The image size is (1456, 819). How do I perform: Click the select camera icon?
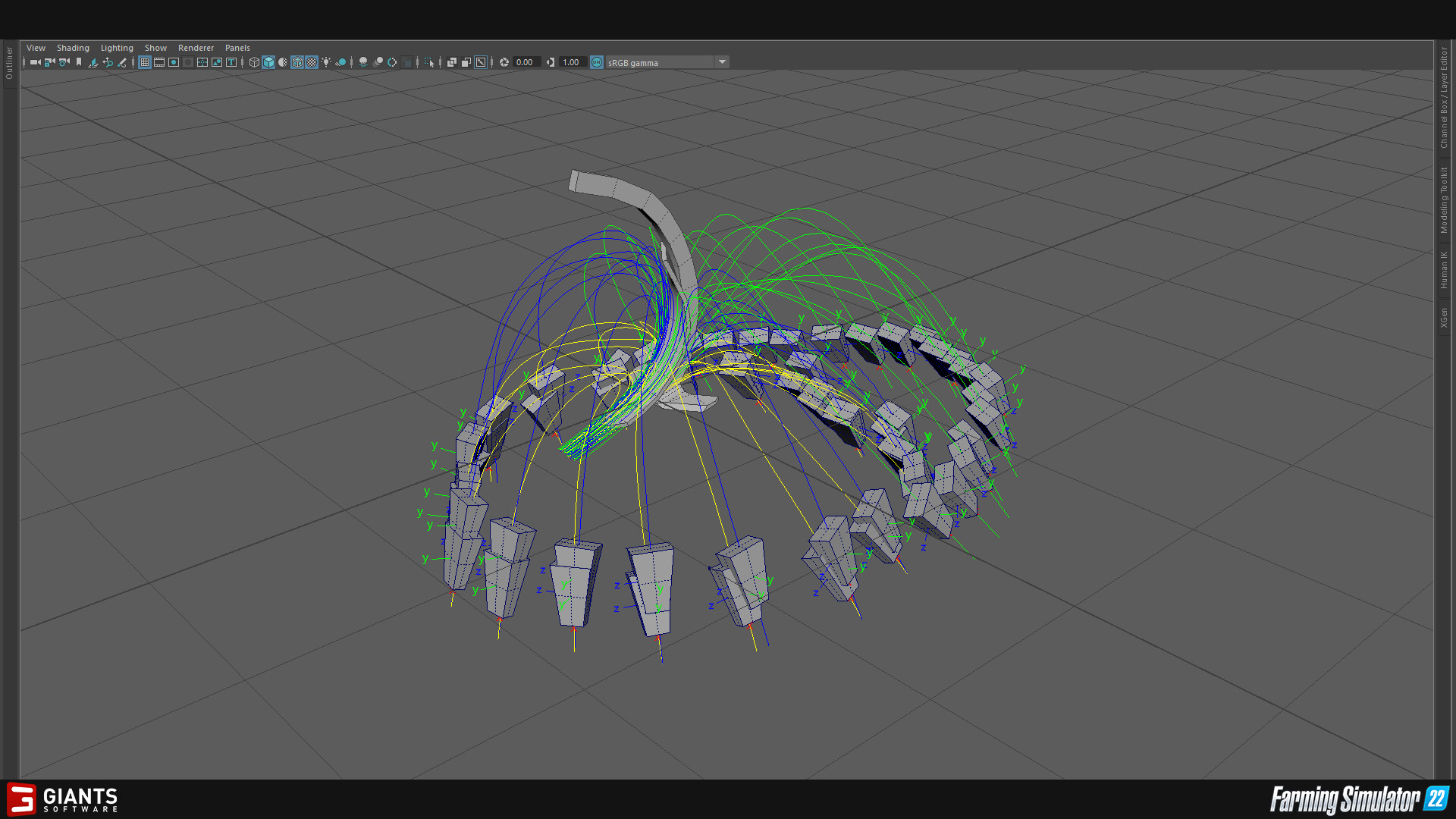tap(35, 62)
